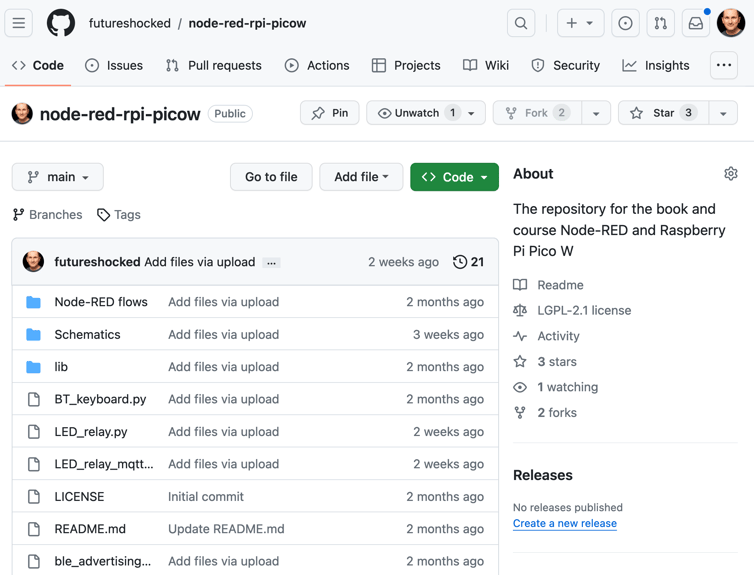Image resolution: width=754 pixels, height=575 pixels.
Task: View repository Tags
Action: (119, 214)
